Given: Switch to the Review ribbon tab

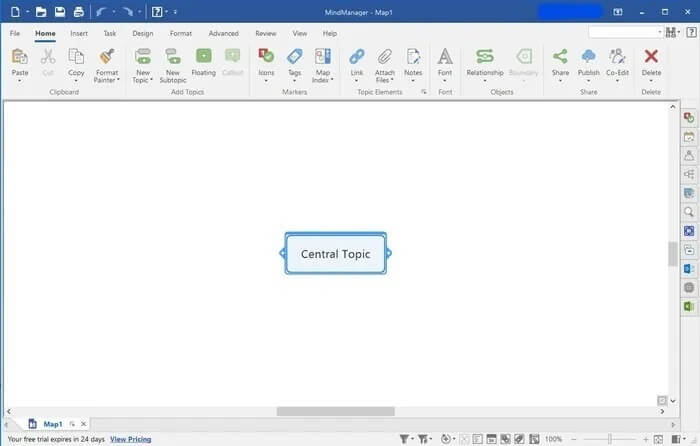Looking at the screenshot, I should pos(266,33).
